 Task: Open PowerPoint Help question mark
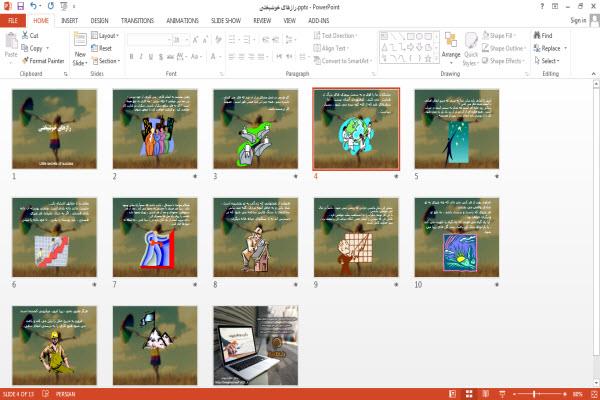click(x=542, y=7)
